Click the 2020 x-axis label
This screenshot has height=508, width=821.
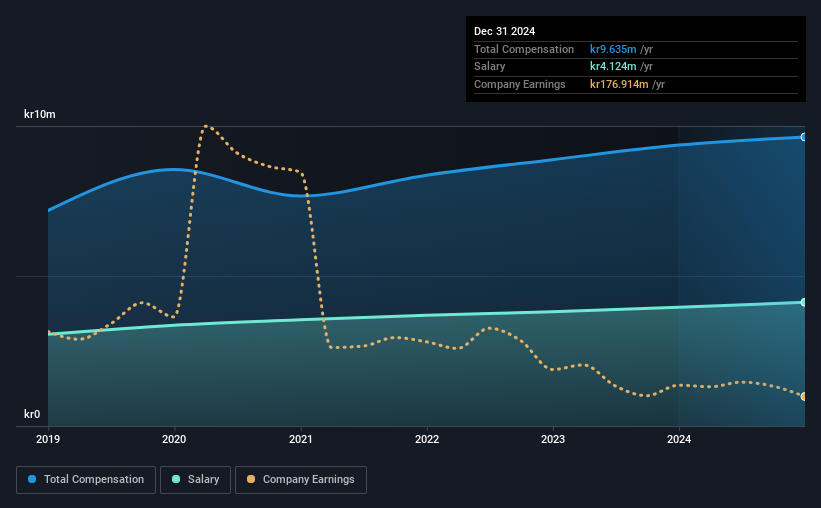point(174,439)
